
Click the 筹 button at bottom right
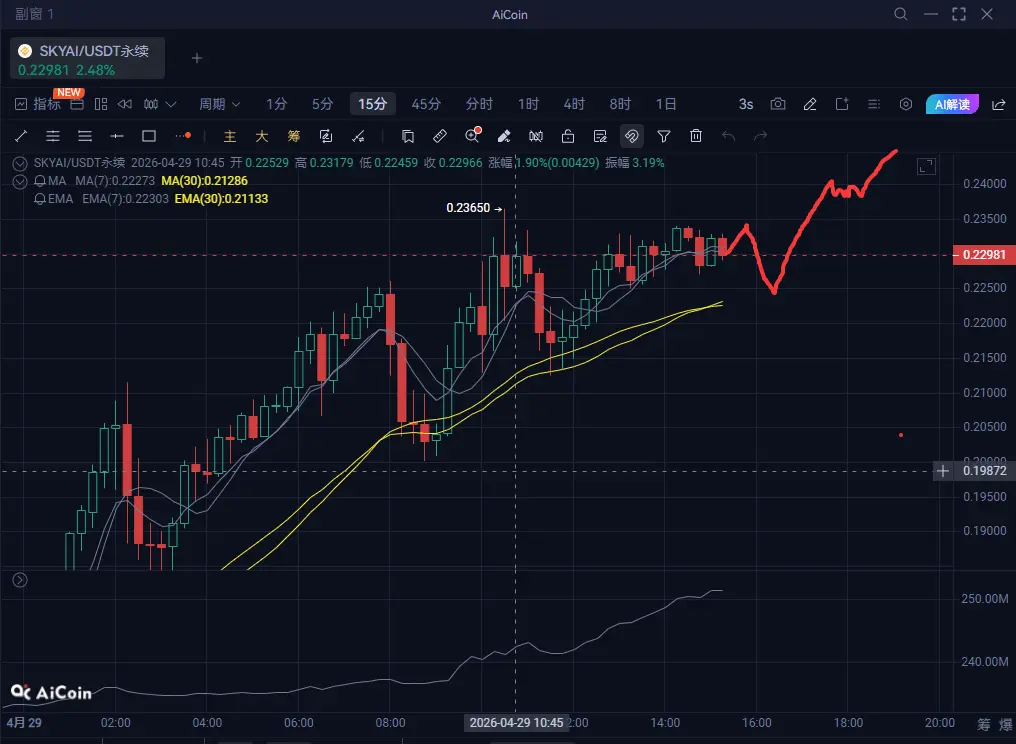tap(984, 723)
